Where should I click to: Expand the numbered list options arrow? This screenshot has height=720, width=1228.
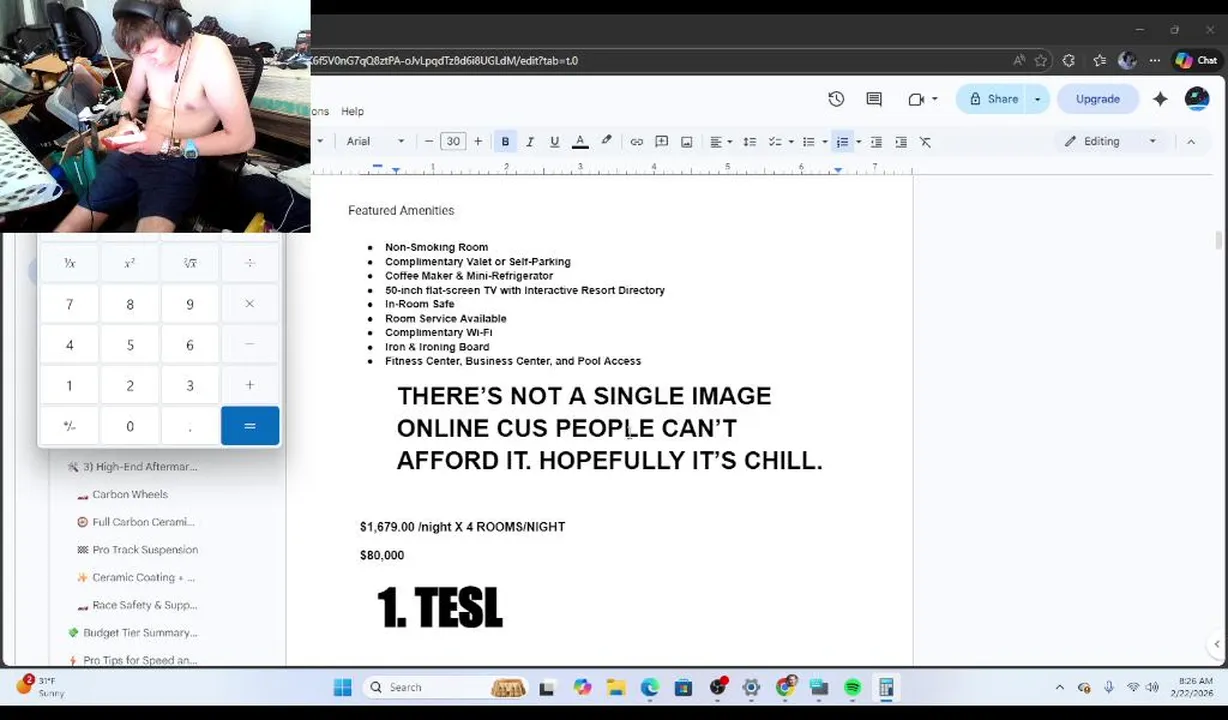coord(858,142)
